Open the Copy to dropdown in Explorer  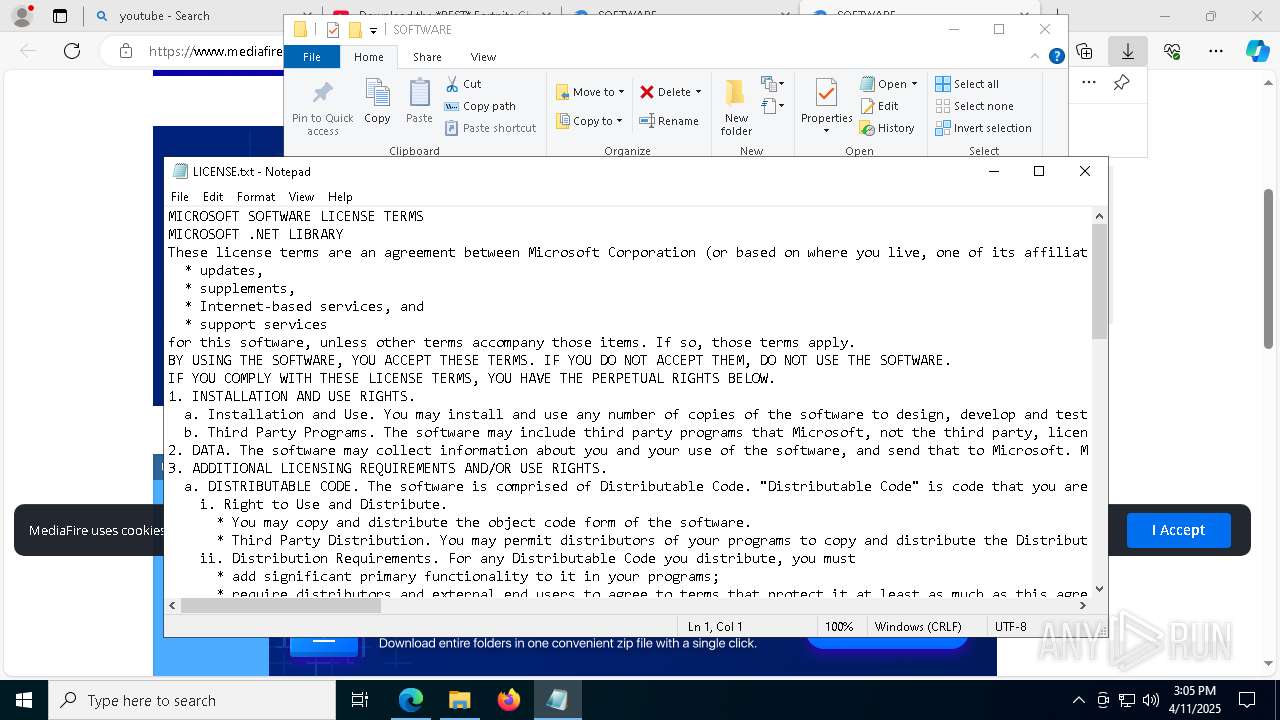[x=589, y=121]
